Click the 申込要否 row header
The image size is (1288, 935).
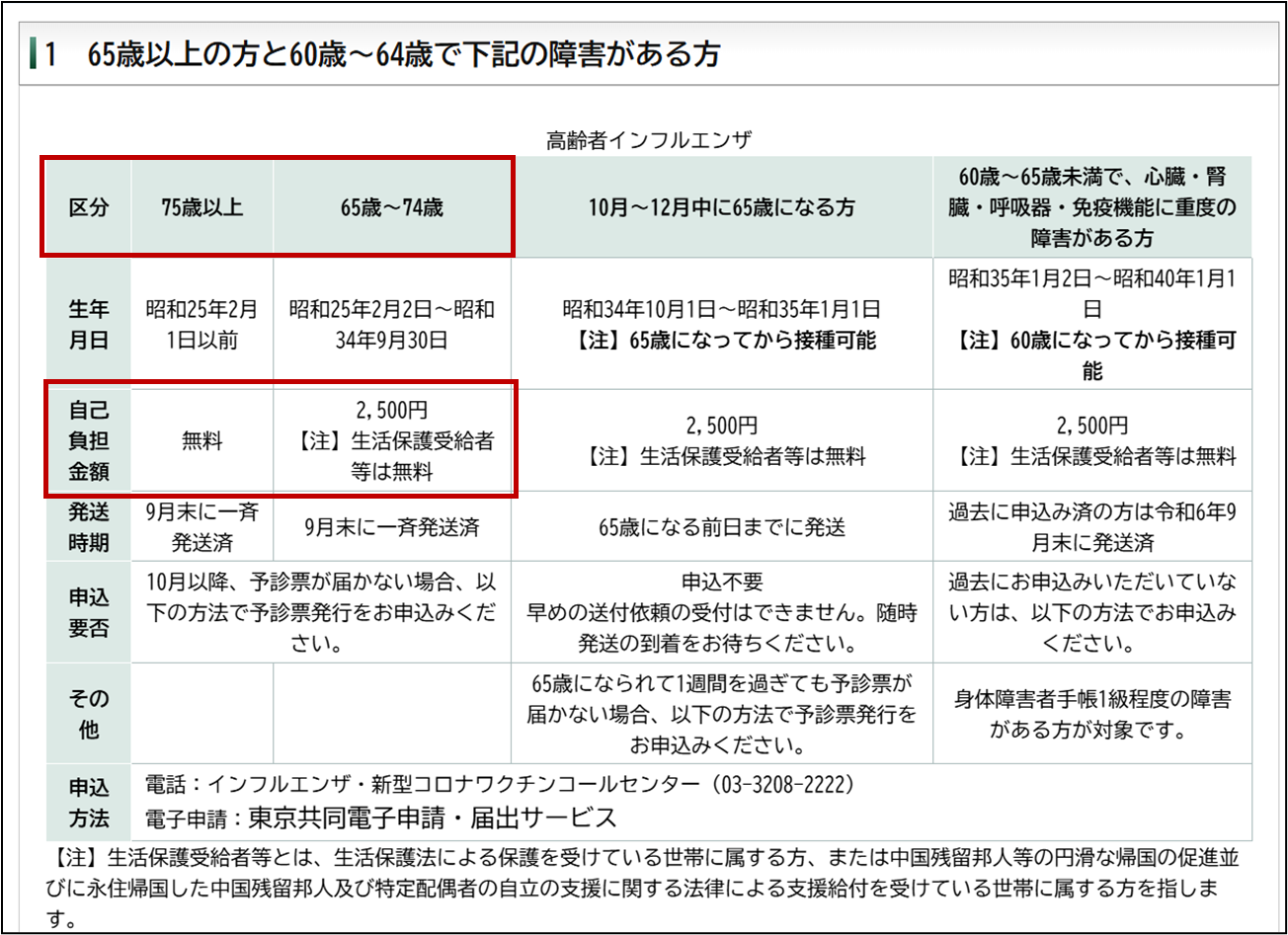[x=88, y=613]
